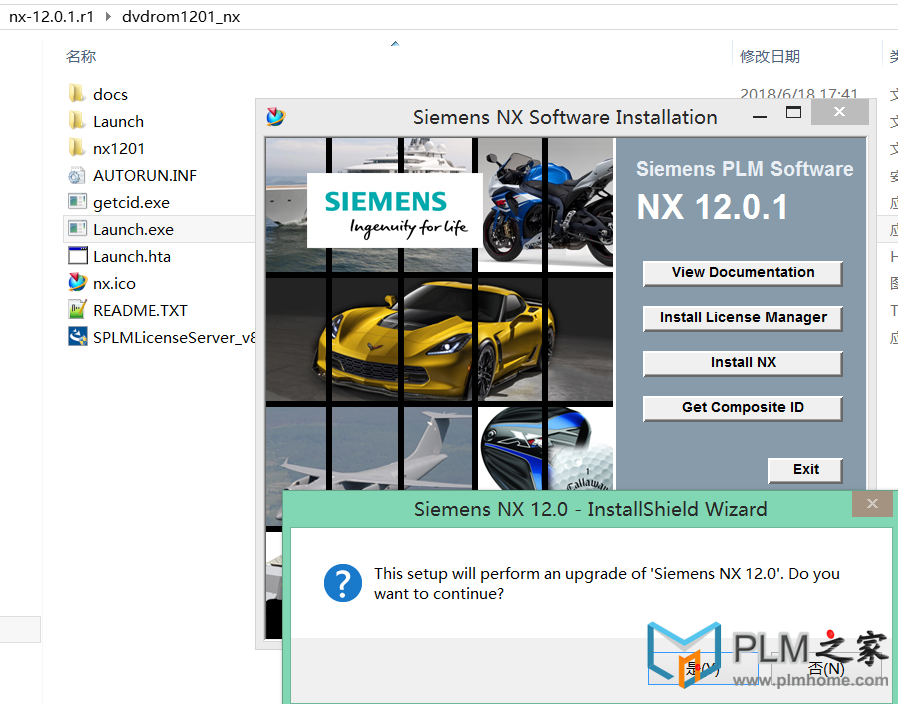Close the Siemens NX Software Installation window

click(840, 112)
